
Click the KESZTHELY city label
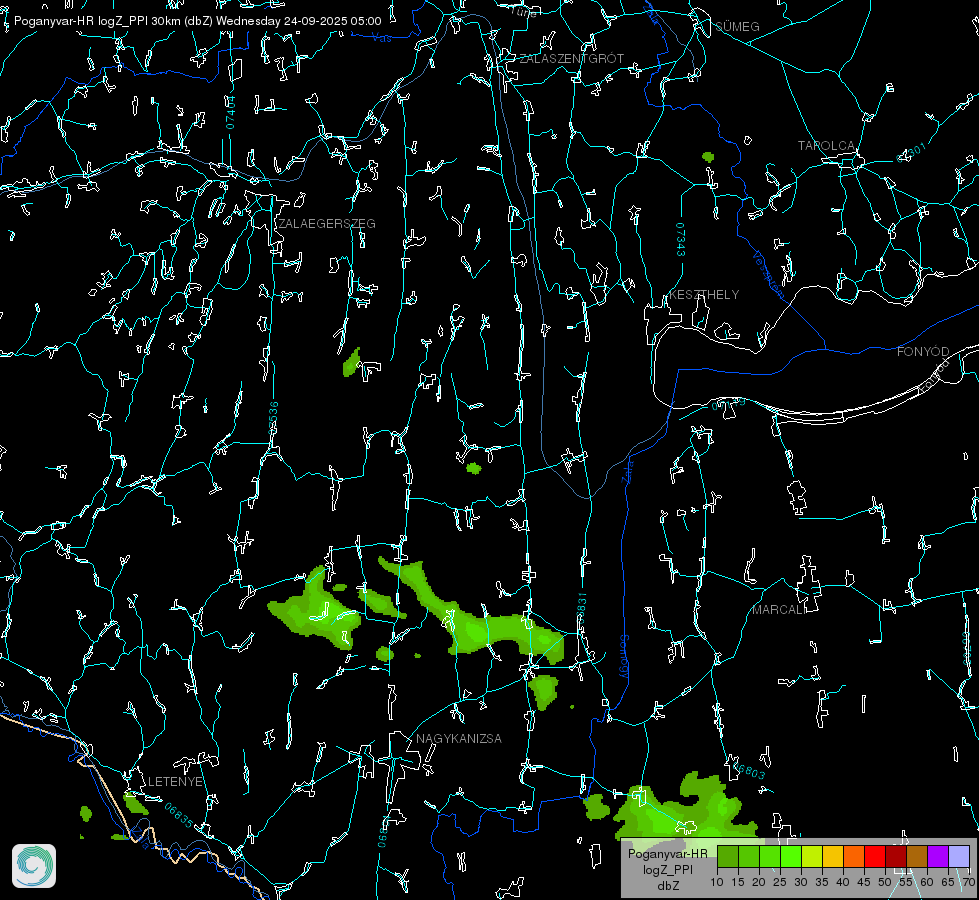[x=704, y=294]
